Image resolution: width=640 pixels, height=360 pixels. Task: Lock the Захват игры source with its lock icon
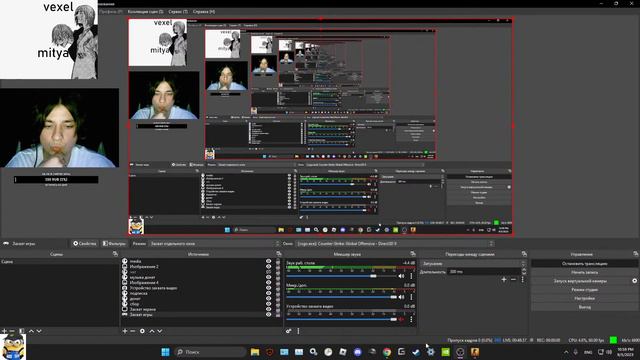pyautogui.click(x=278, y=315)
